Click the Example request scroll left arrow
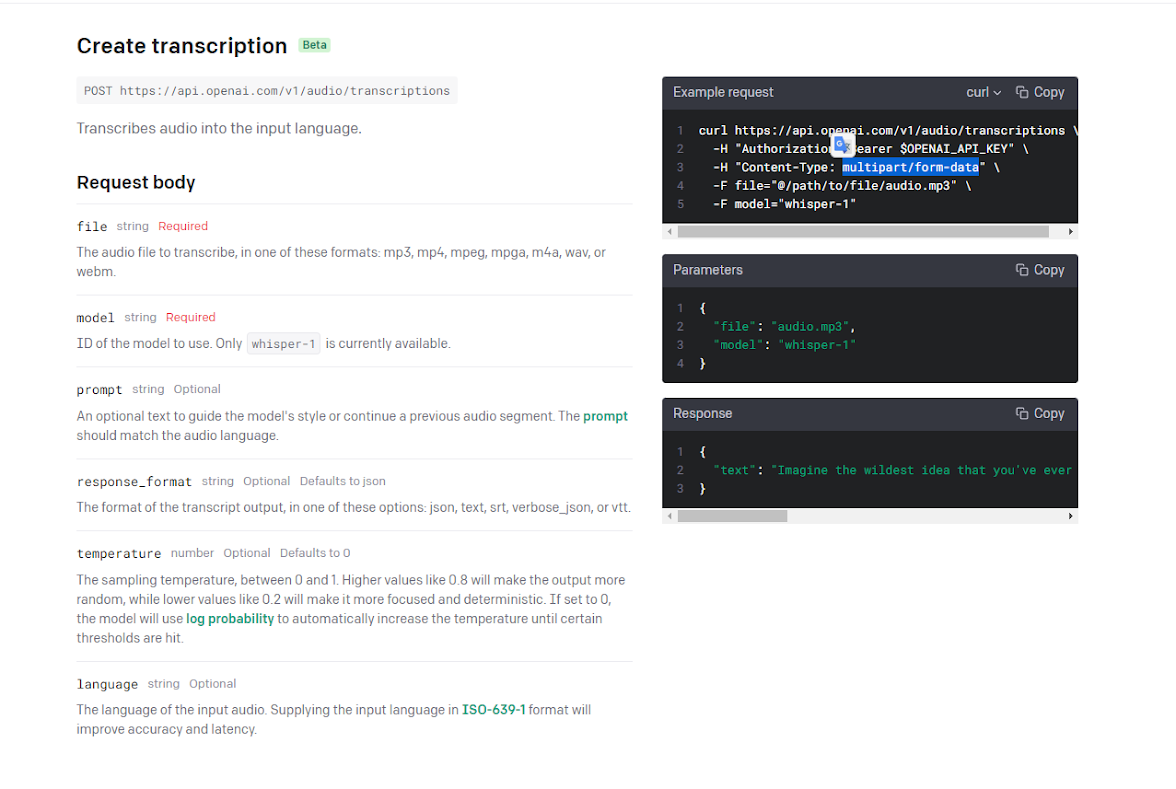This screenshot has height=789, width=1176. 670,232
